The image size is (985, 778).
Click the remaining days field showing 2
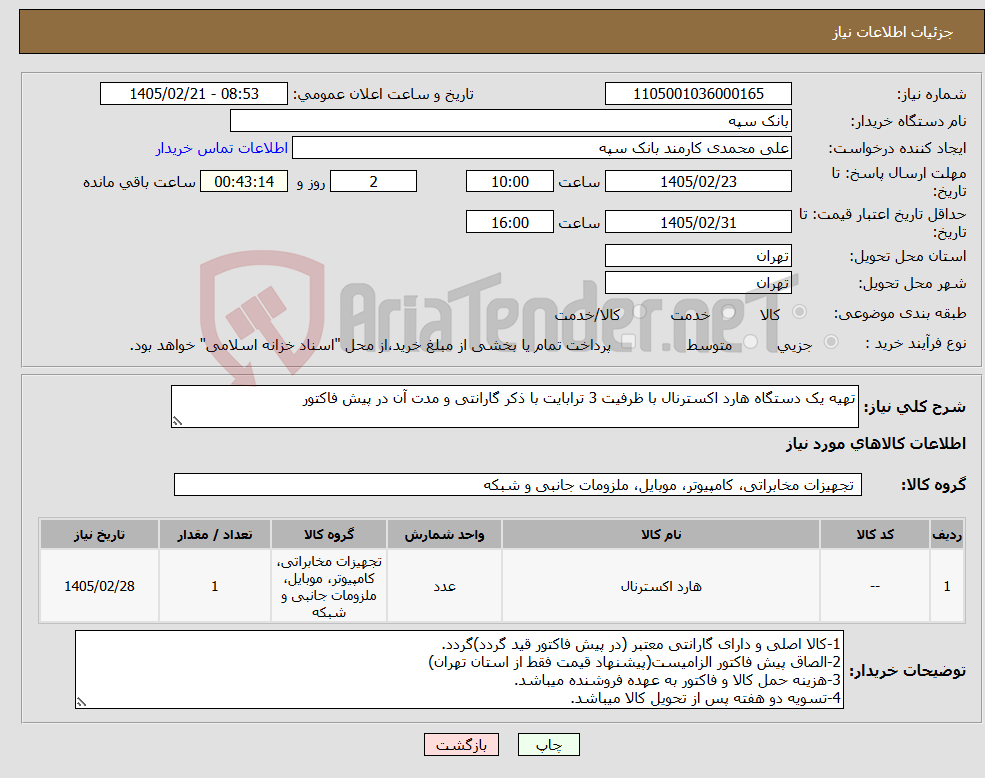tap(373, 182)
